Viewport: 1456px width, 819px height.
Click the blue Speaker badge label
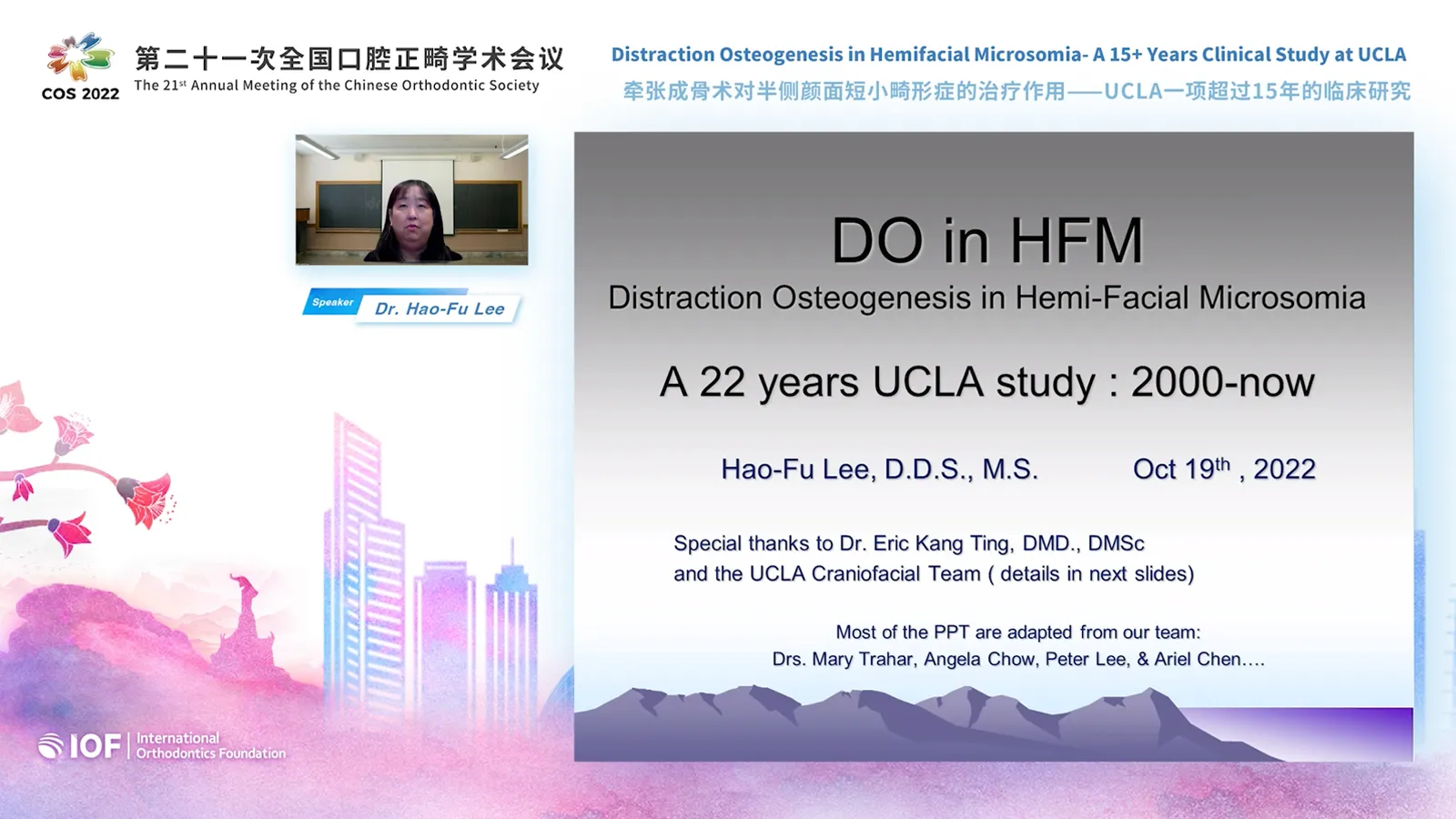coord(332,303)
